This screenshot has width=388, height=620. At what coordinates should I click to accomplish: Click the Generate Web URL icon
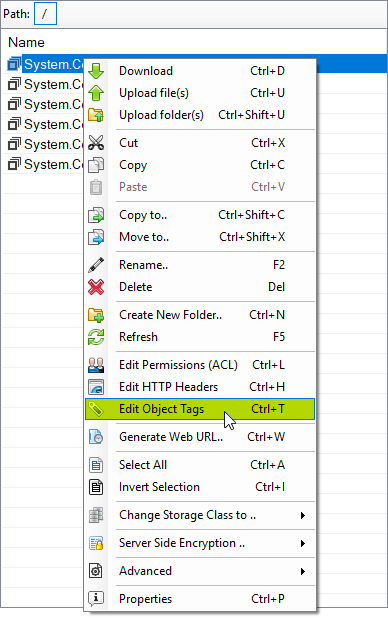pyautogui.click(x=96, y=437)
